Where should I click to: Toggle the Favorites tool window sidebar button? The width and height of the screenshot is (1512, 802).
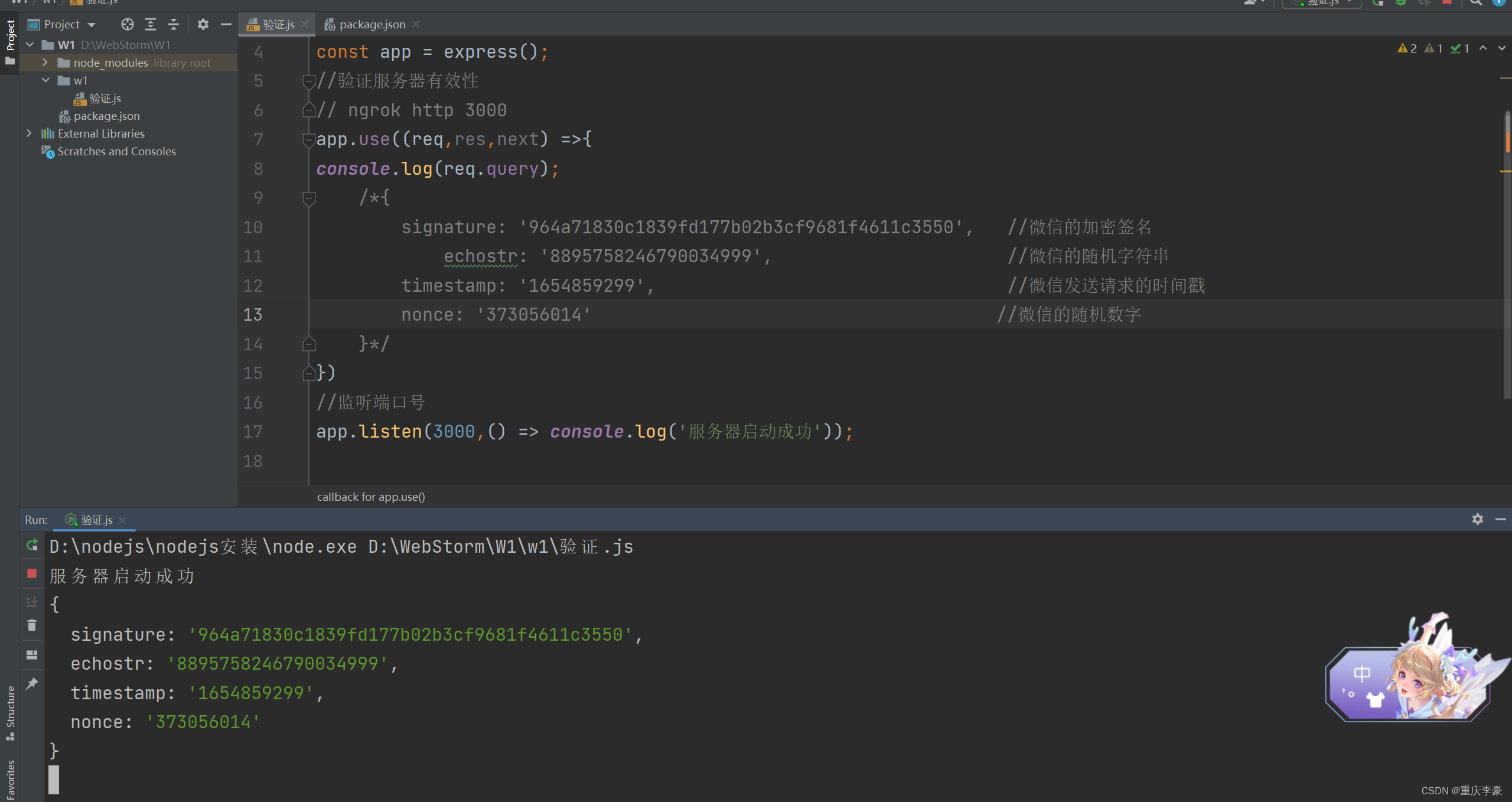(x=10, y=780)
